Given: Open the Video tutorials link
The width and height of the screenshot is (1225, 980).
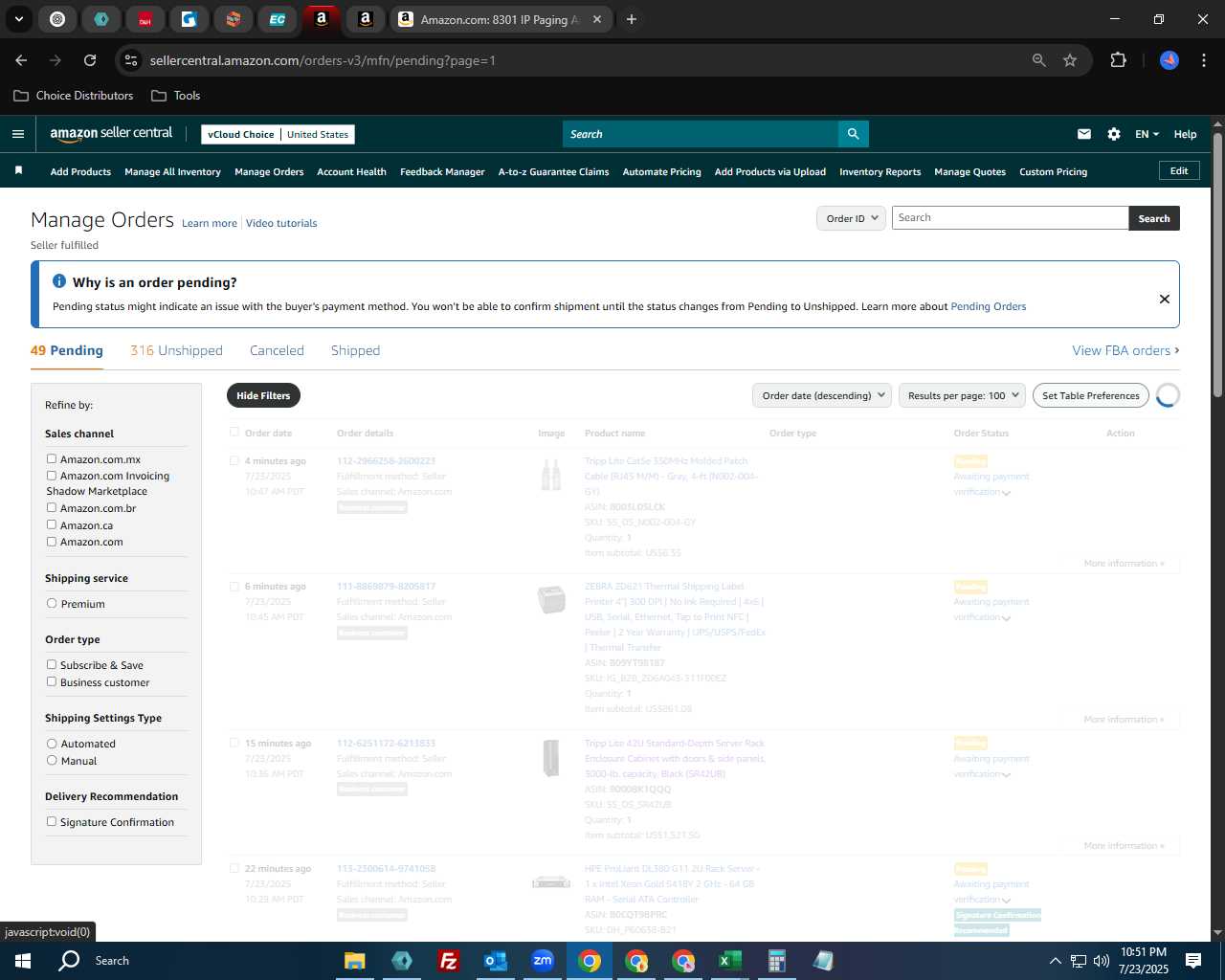Looking at the screenshot, I should 281,223.
